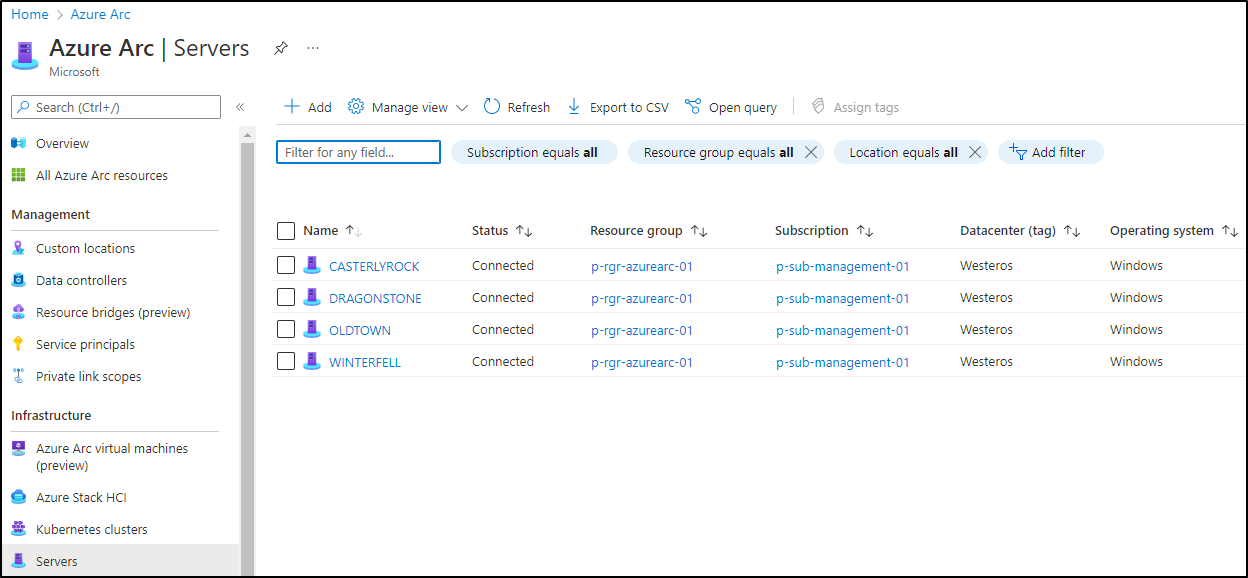Click the Data controllers icon
Image resolution: width=1248 pixels, height=578 pixels.
18,281
